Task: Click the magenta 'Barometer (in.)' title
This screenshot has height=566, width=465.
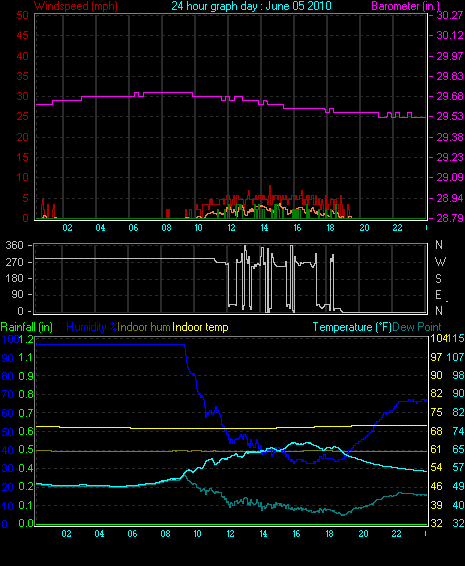Action: (x=405, y=6)
